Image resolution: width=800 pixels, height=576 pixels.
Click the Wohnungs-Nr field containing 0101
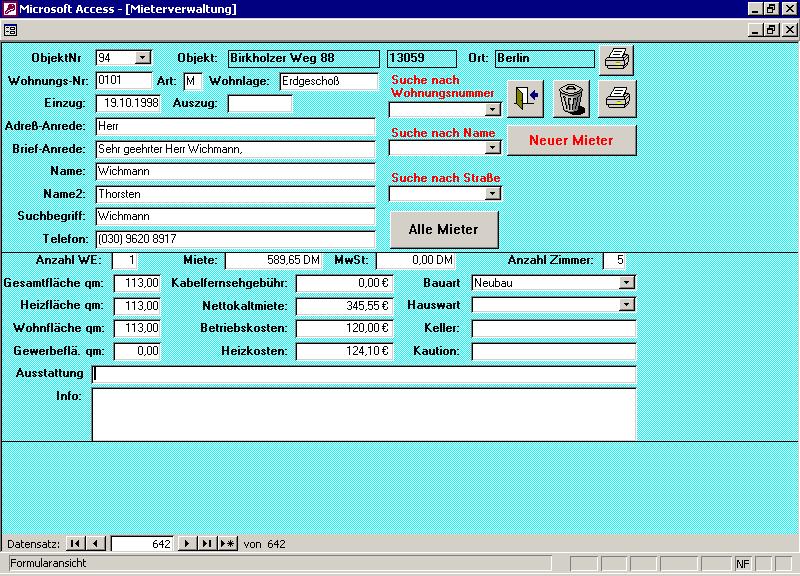[123, 81]
